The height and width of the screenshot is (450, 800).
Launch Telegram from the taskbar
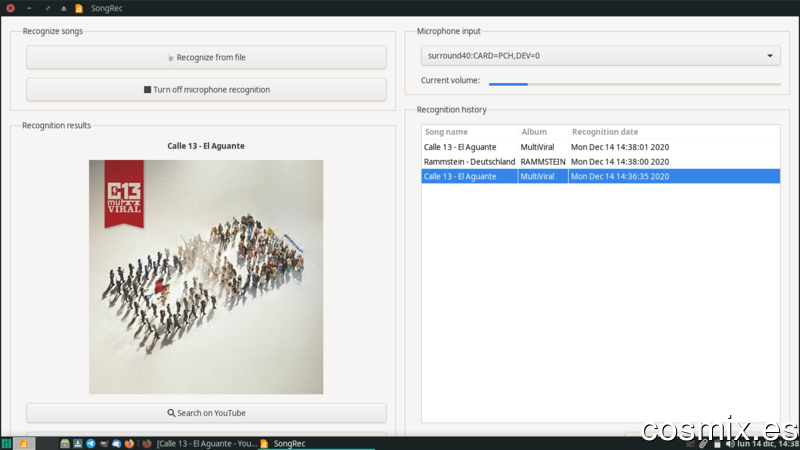[91, 443]
